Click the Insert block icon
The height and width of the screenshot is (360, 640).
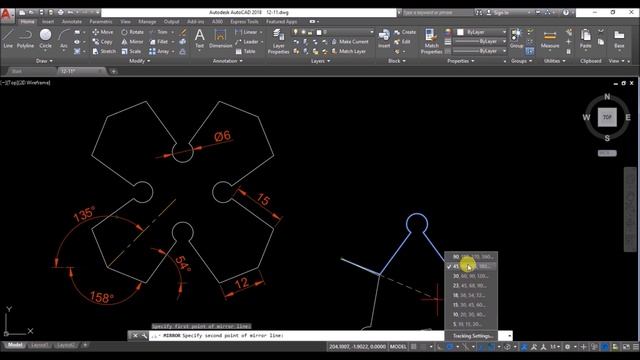point(384,38)
